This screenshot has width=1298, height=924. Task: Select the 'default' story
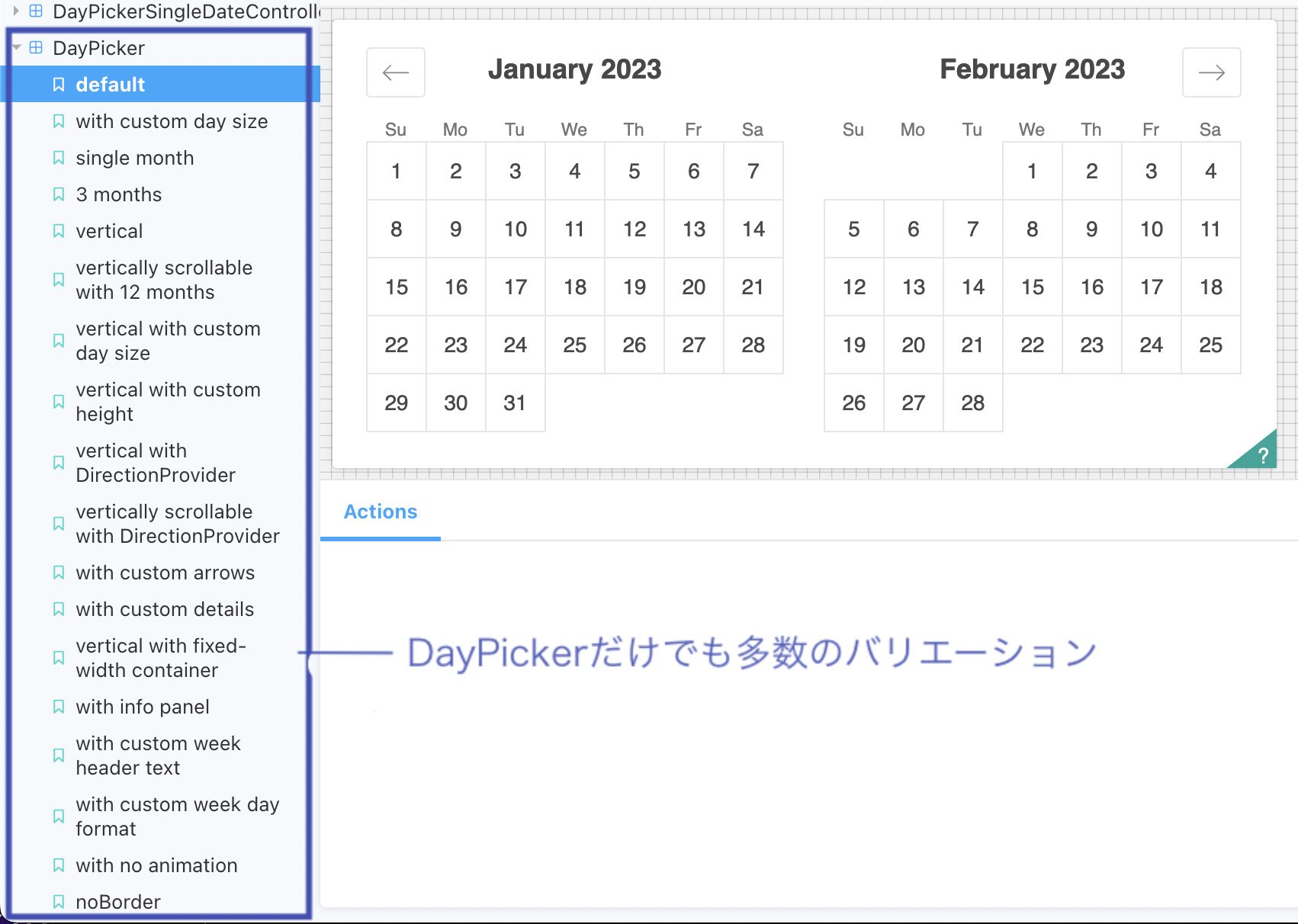pyautogui.click(x=110, y=85)
